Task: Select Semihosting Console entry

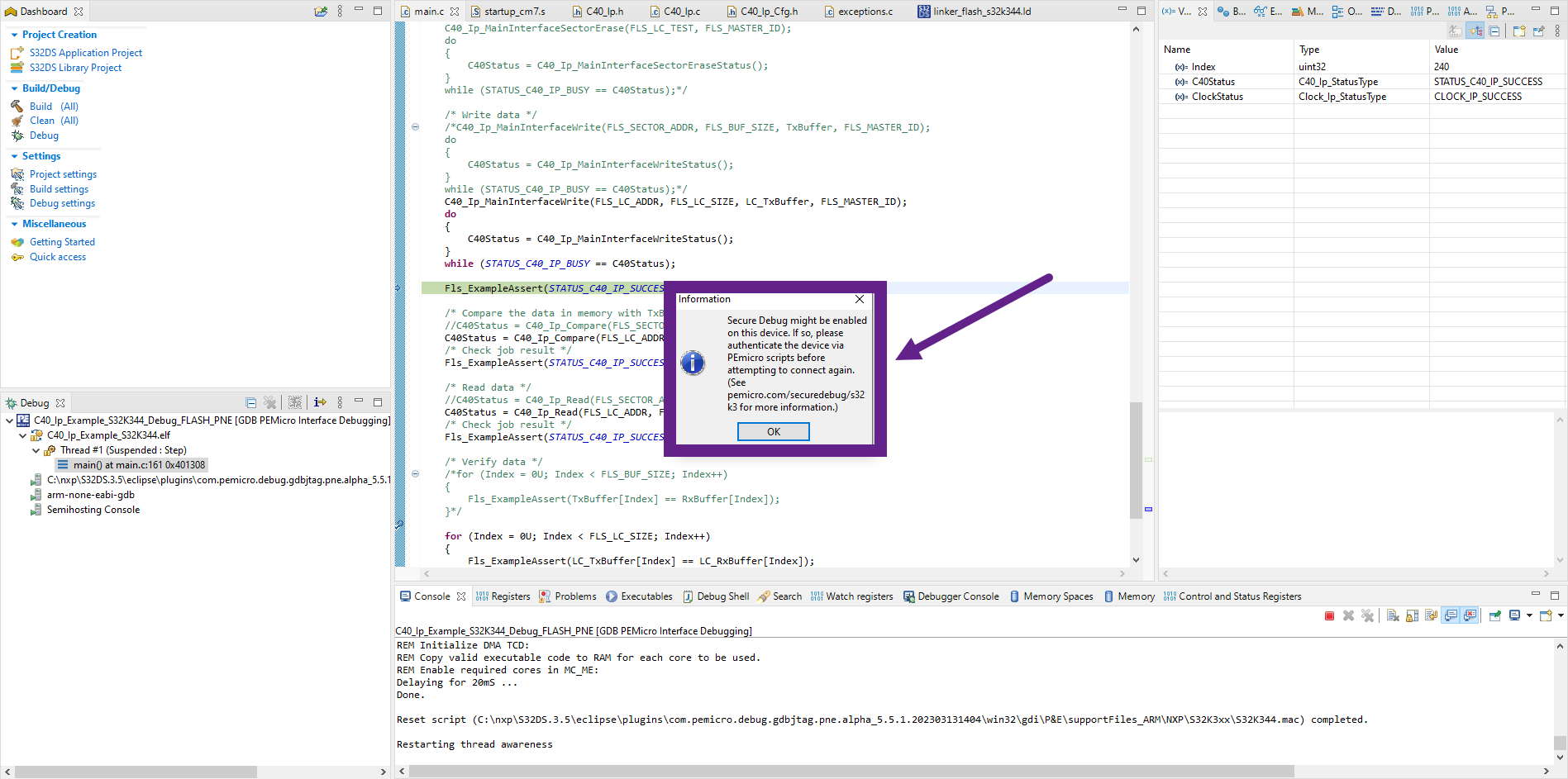Action: 93,510
